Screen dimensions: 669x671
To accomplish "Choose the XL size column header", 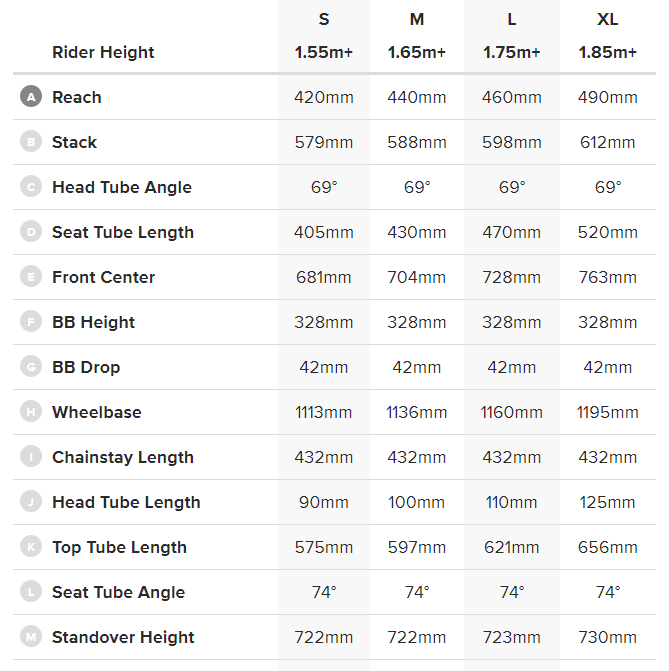I will click(608, 20).
